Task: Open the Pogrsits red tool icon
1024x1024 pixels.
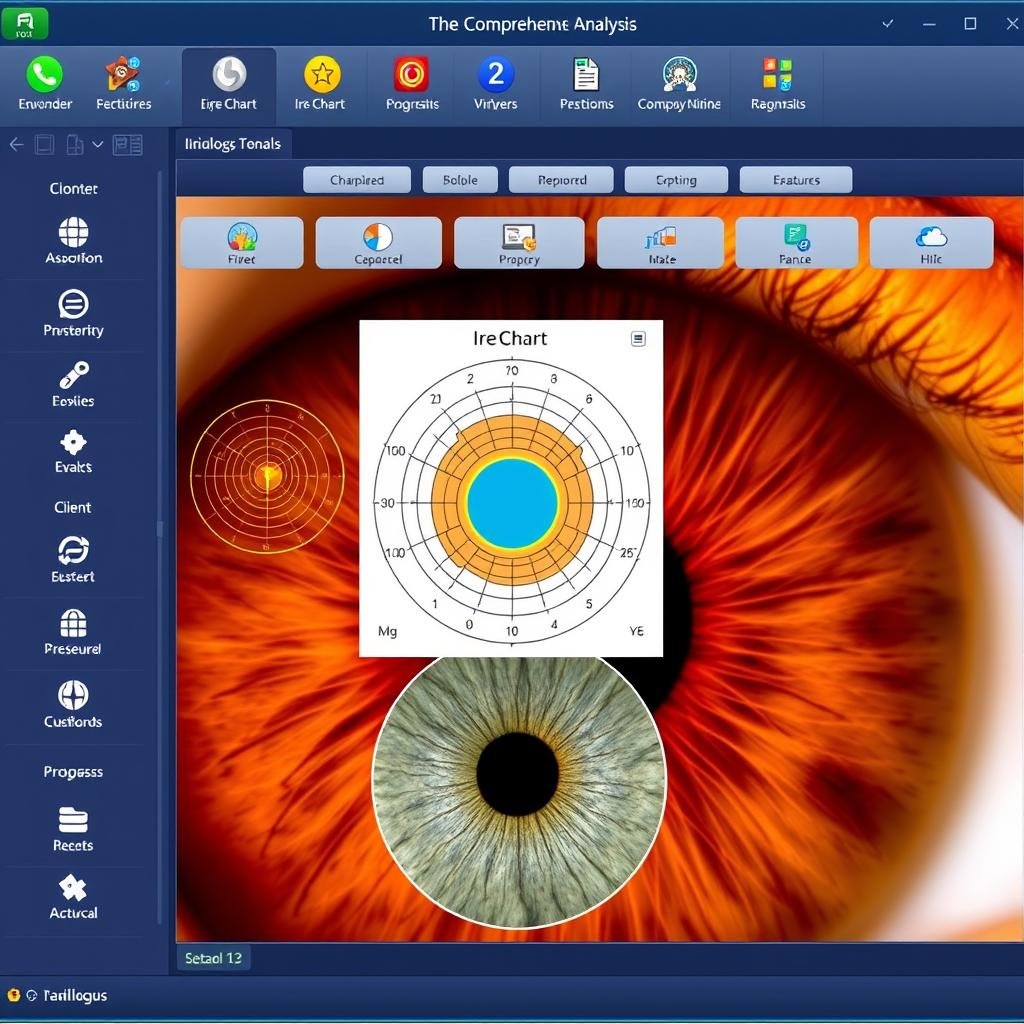Action: [411, 84]
